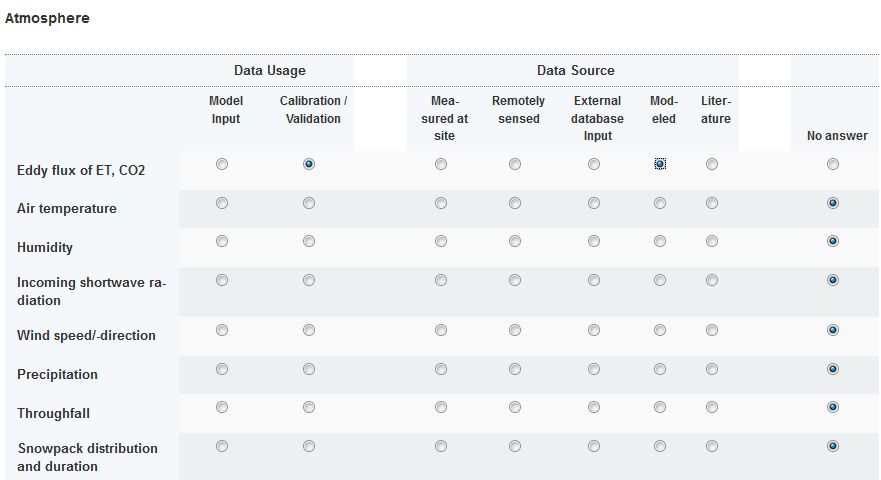Choose Modeled for Humidity
Screen dimensions: 881x480
pyautogui.click(x=660, y=241)
